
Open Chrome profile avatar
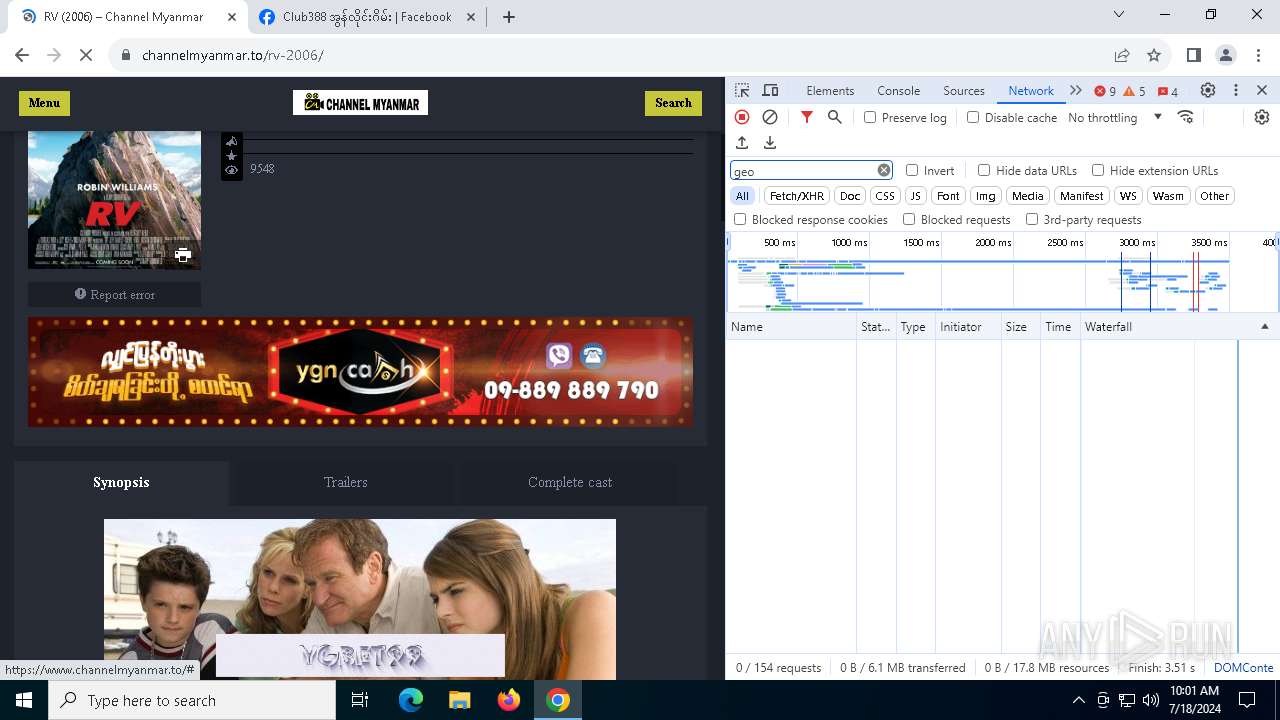point(1226,55)
